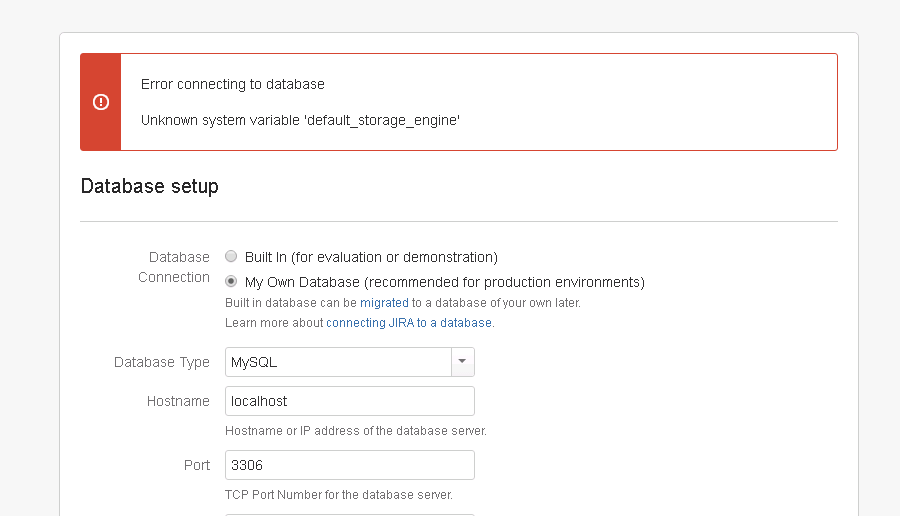Screen dimensions: 900x516
Task: Select the Error connecting to database message
Action: point(232,84)
